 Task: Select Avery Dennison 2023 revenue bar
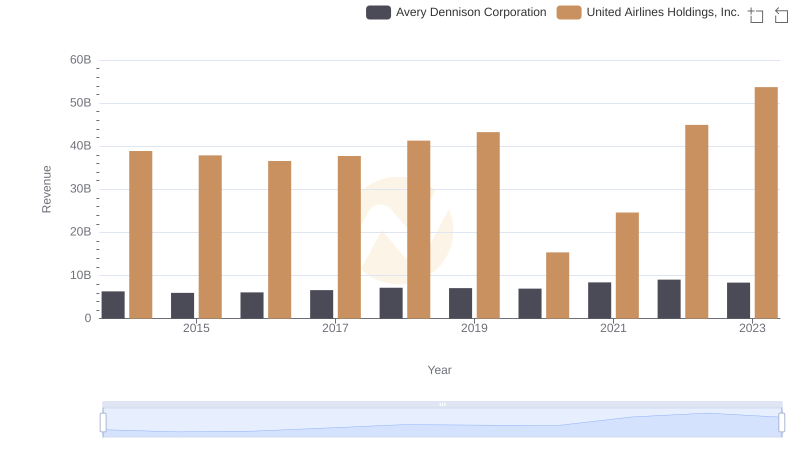pos(738,300)
